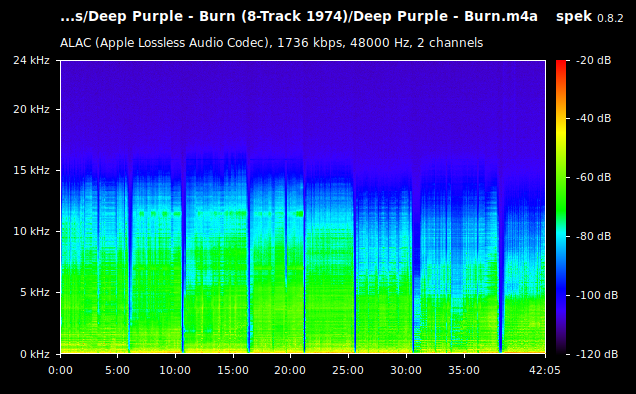Click the '20 kHz' frequency axis label
Image resolution: width=636 pixels, height=394 pixels.
pos(31,109)
